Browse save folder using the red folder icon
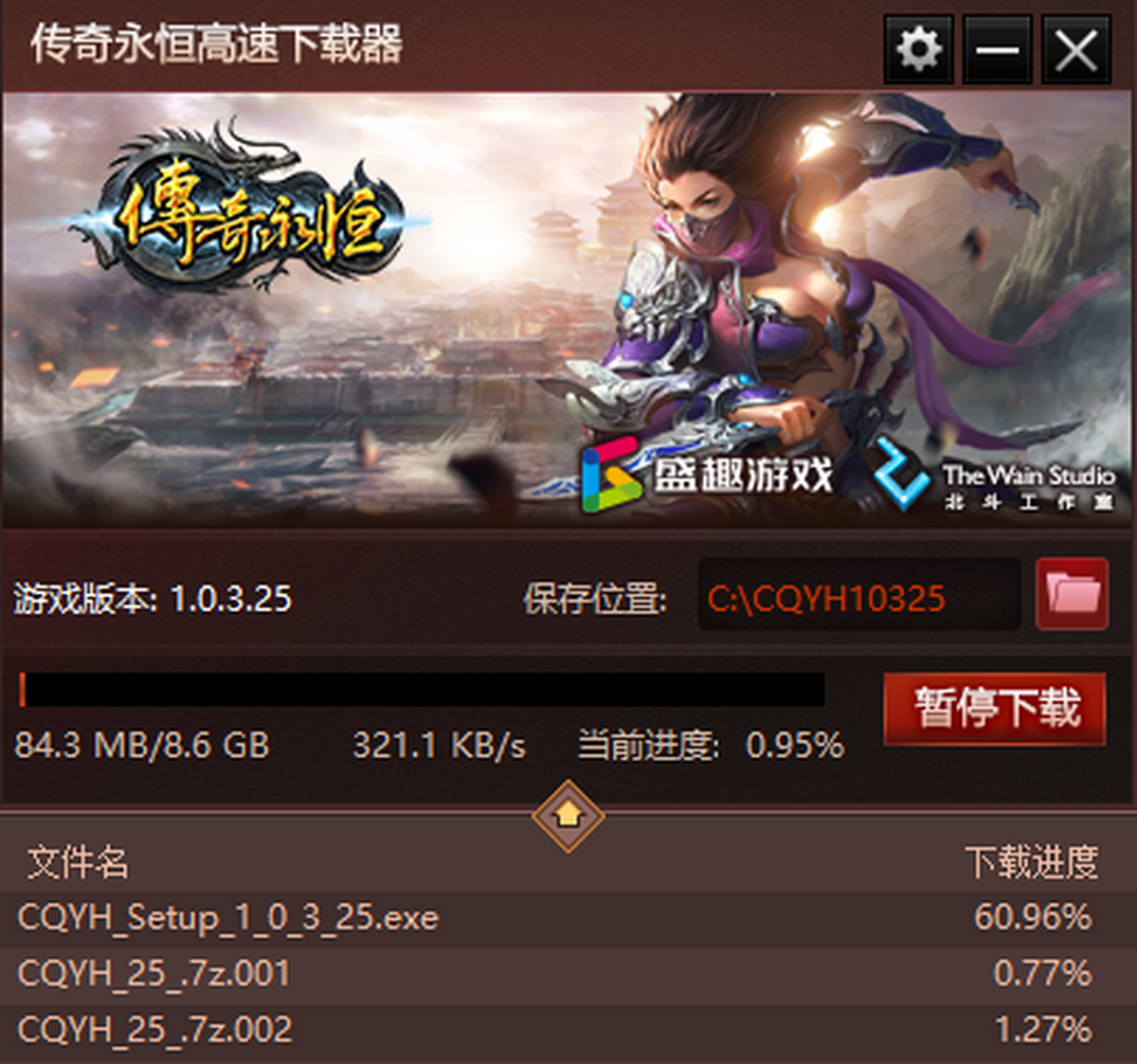The height and width of the screenshot is (1064, 1137). [x=1072, y=594]
